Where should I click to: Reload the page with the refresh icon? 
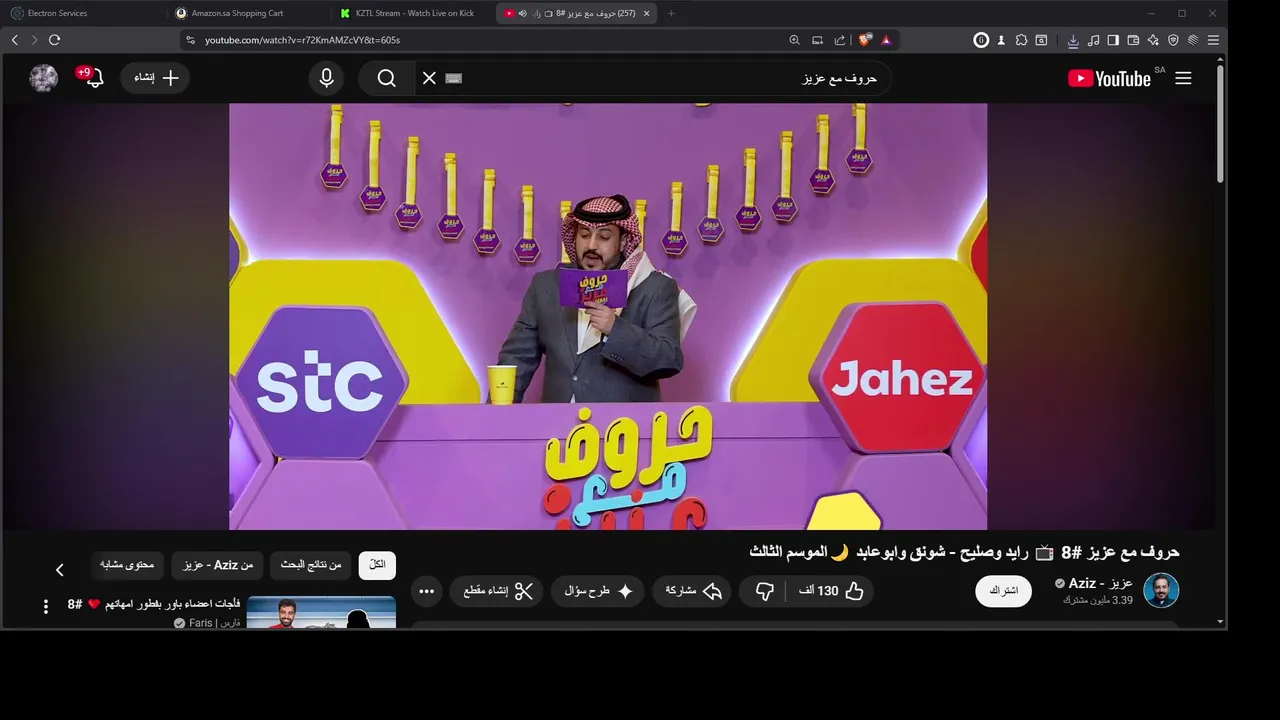54,40
